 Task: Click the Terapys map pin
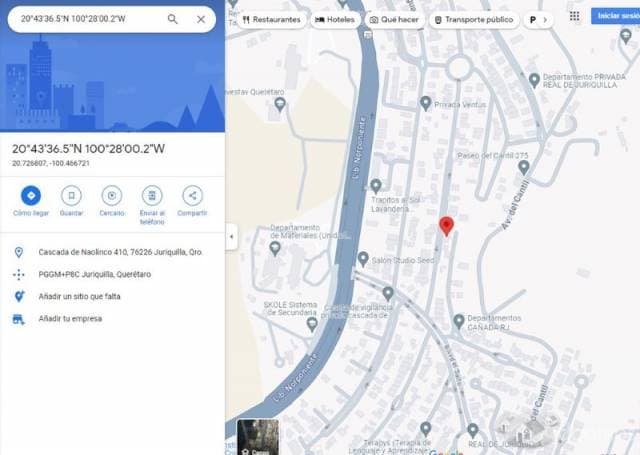point(425,429)
